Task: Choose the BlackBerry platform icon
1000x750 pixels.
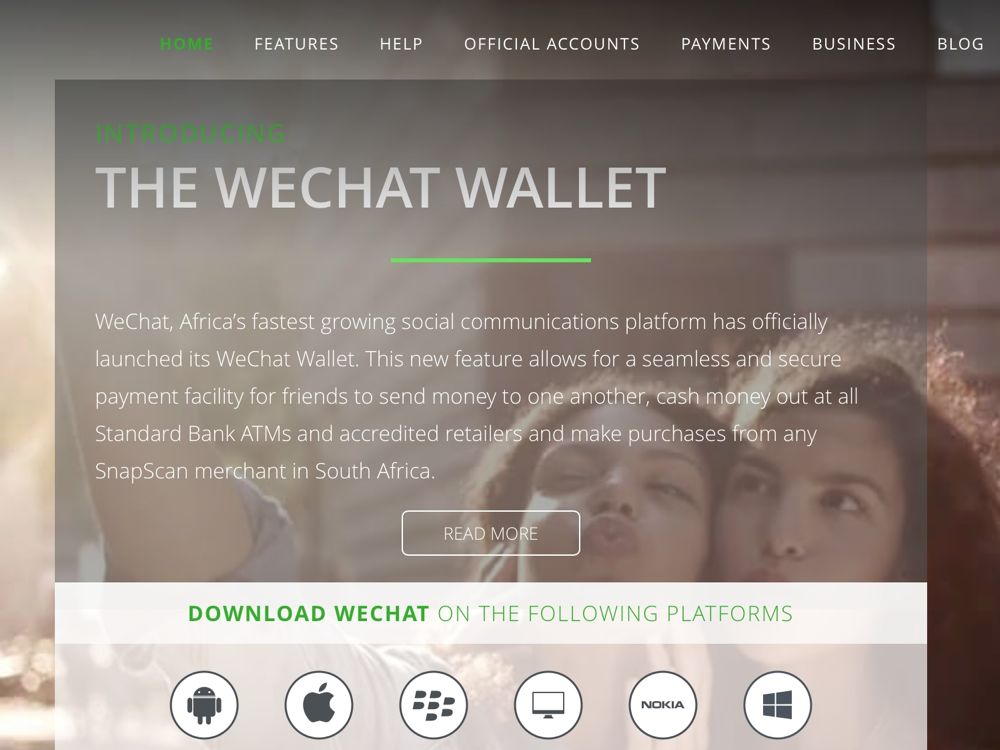Action: [434, 705]
